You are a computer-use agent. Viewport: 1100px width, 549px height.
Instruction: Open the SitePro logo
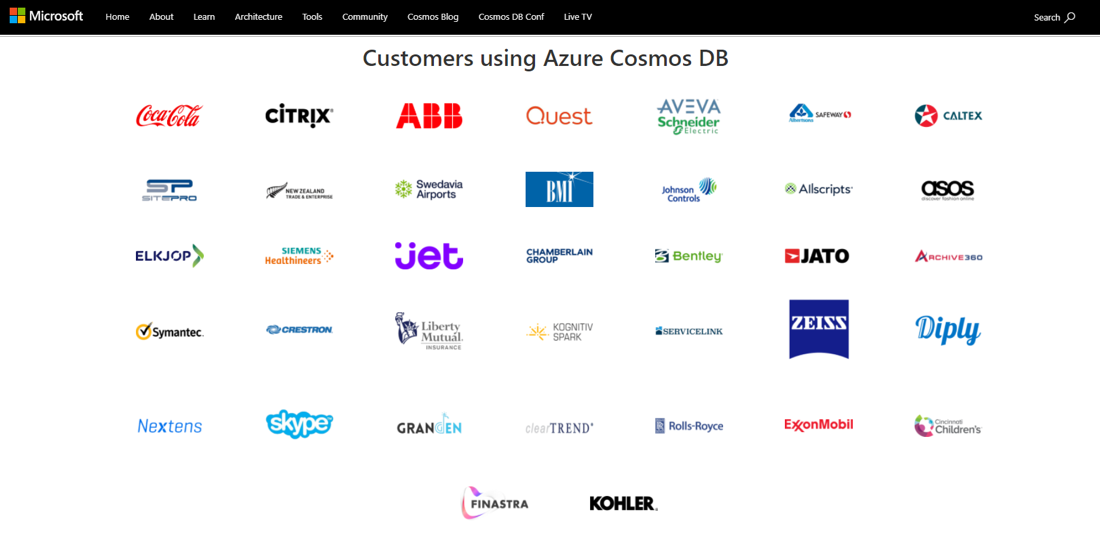click(x=169, y=190)
